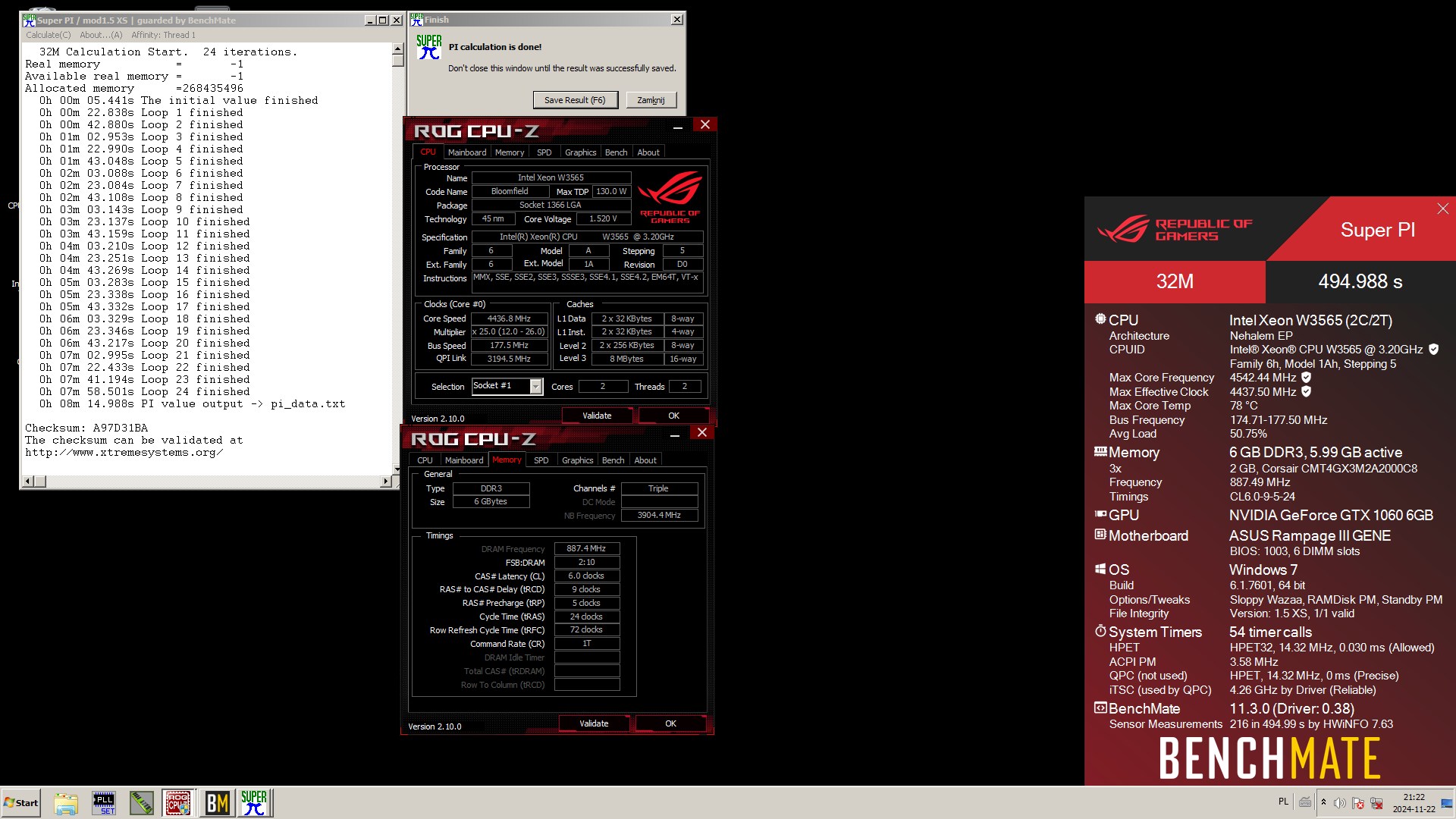The width and height of the screenshot is (1456, 819).
Task: Open Graphics tab in upper CPU-Z
Action: click(581, 152)
